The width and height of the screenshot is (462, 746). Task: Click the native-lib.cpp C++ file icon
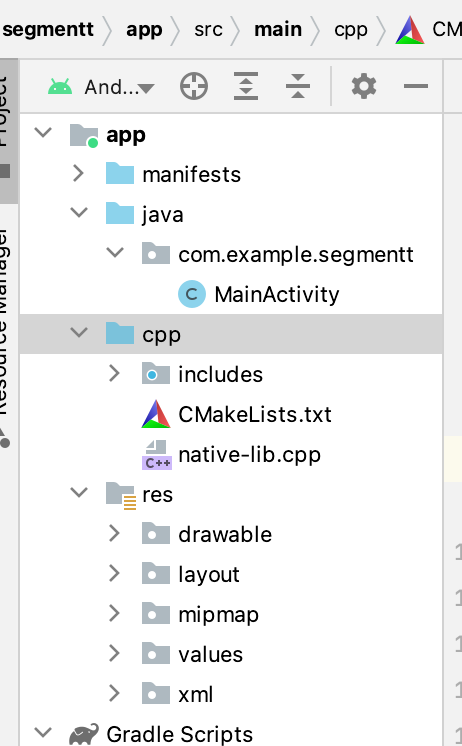pos(157,455)
